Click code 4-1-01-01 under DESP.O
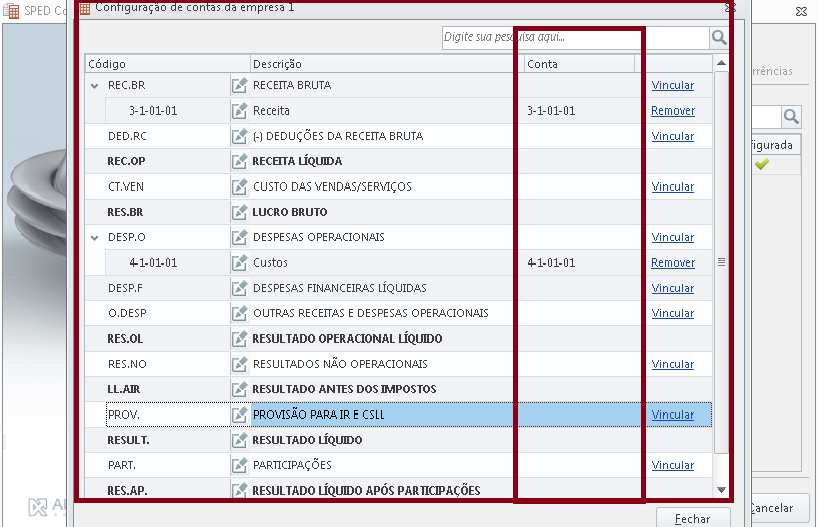The height and width of the screenshot is (527, 819). point(153,263)
